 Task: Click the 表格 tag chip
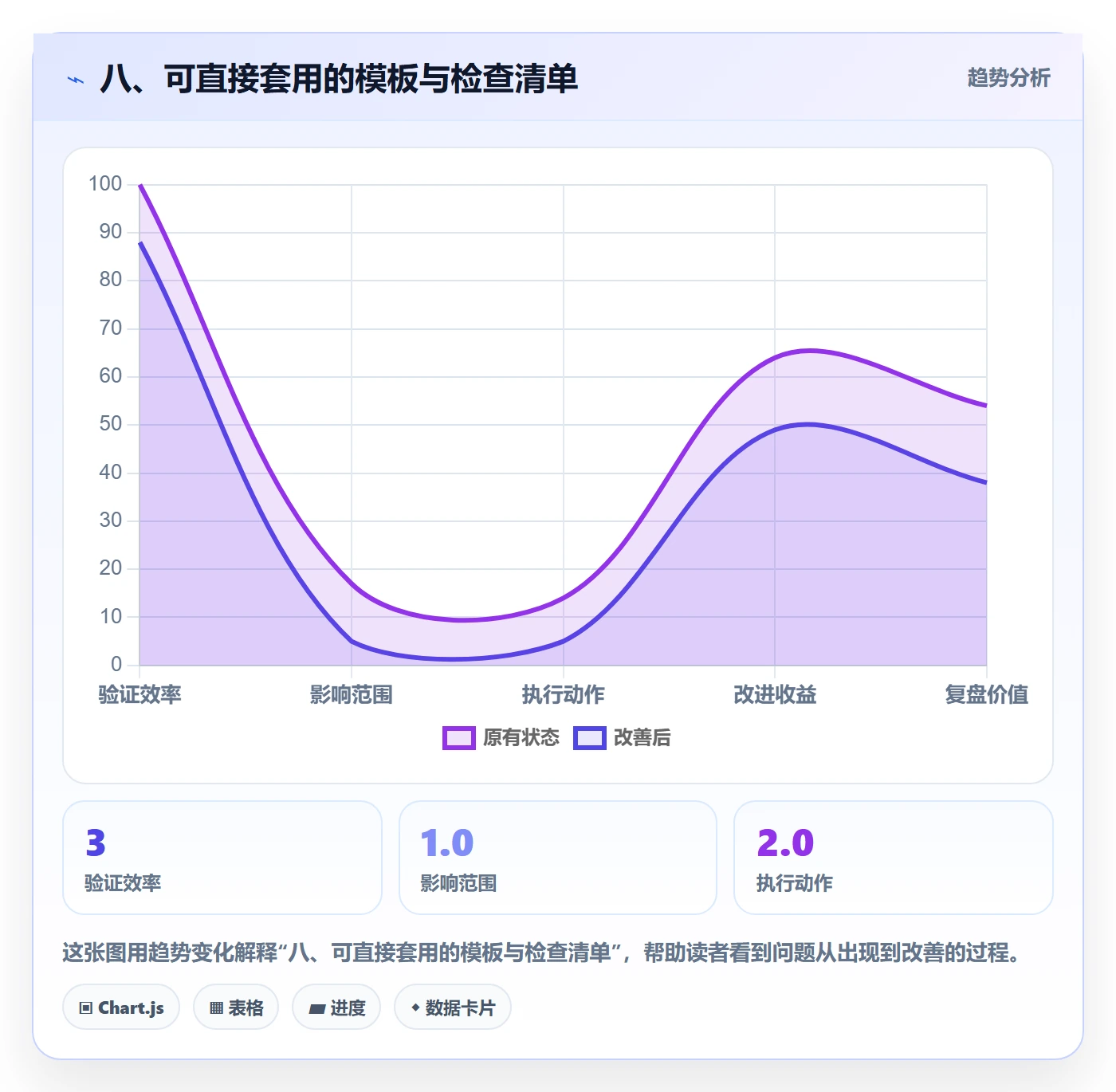pos(236,1008)
